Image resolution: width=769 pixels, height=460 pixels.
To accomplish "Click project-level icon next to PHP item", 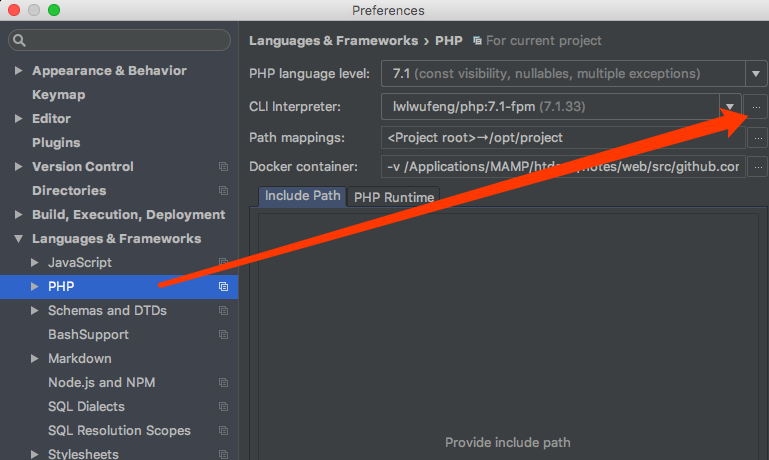I will tap(224, 287).
